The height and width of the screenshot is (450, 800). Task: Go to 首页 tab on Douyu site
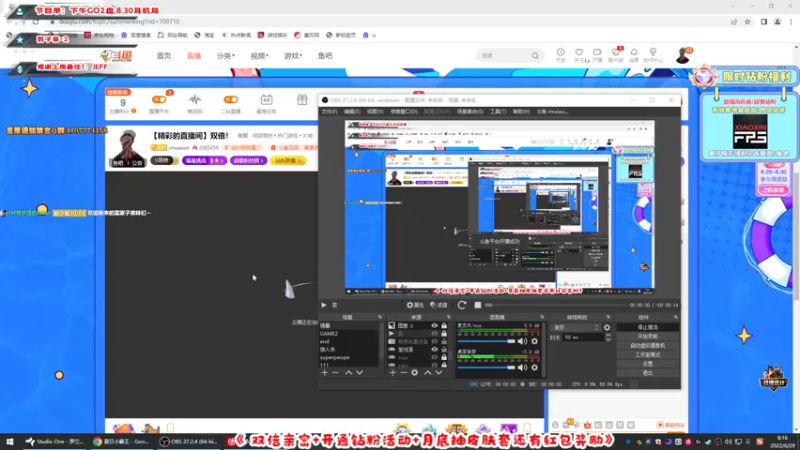coord(164,56)
